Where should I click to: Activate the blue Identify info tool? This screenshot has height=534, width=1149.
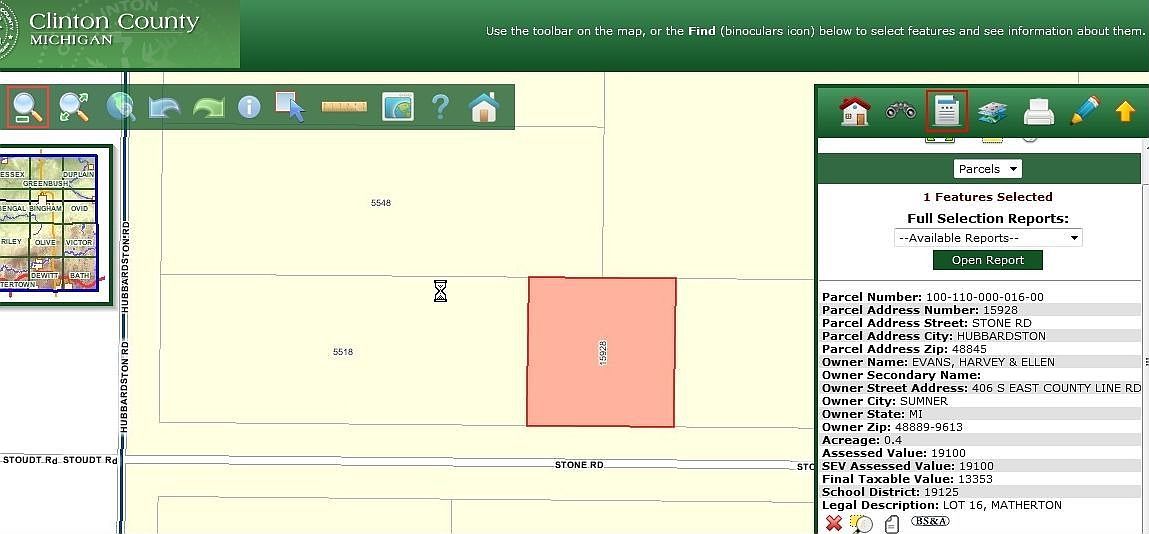[249, 107]
